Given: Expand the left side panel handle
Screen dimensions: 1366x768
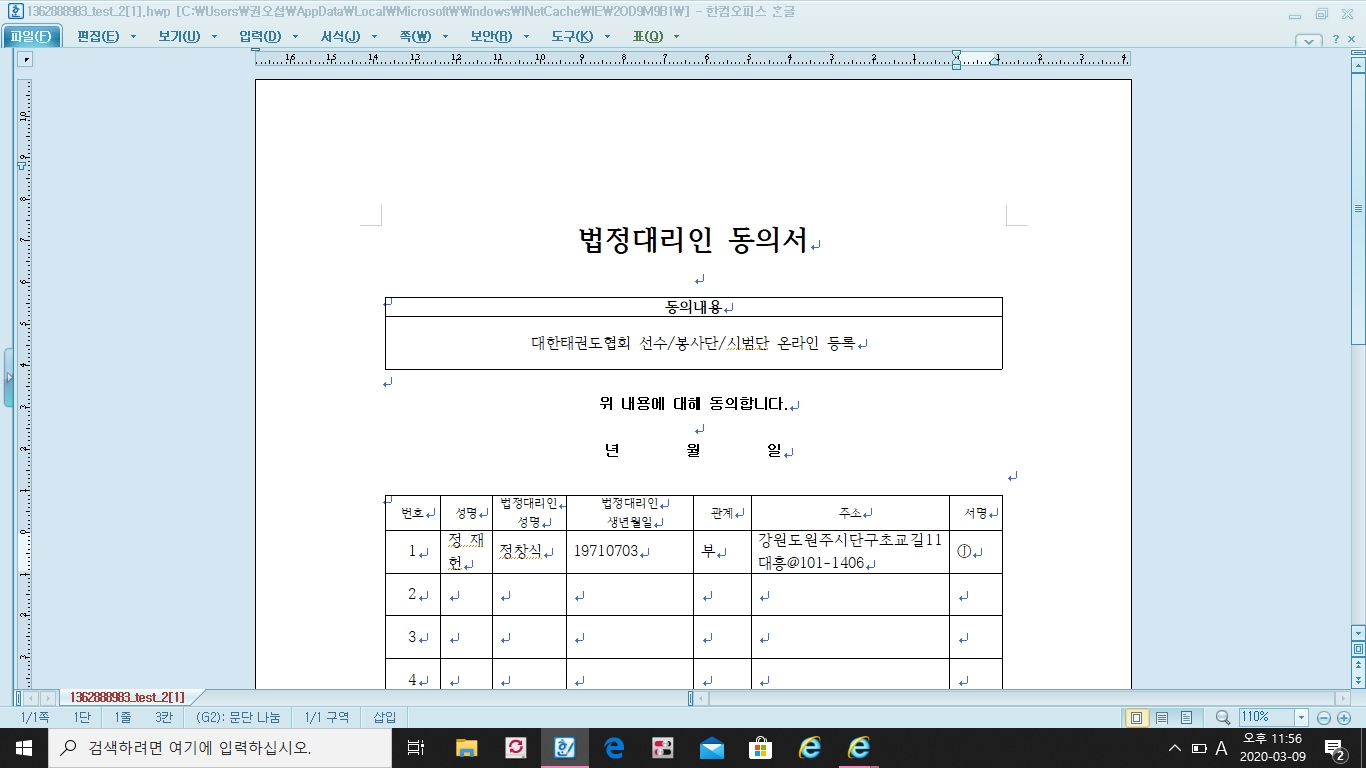Looking at the screenshot, I should click(9, 377).
